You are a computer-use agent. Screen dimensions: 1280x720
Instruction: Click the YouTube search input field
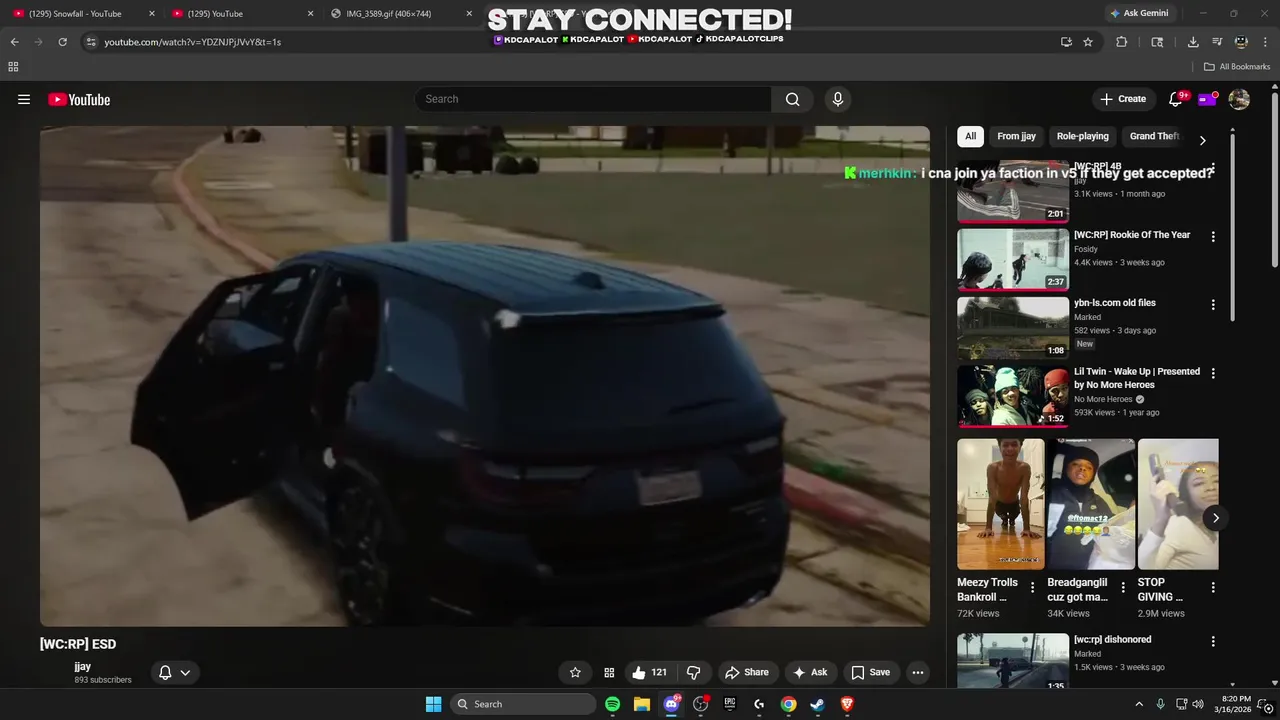tap(593, 99)
